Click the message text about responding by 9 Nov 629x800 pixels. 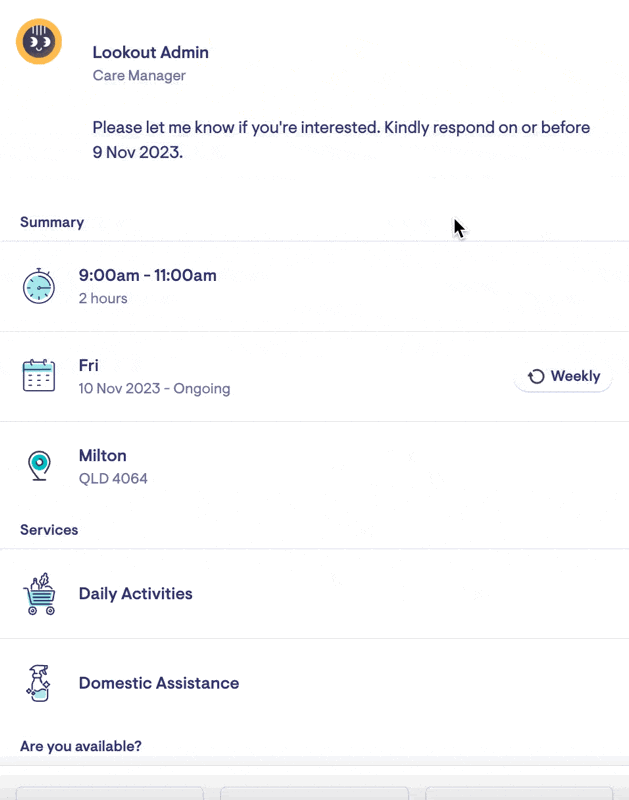(341, 140)
